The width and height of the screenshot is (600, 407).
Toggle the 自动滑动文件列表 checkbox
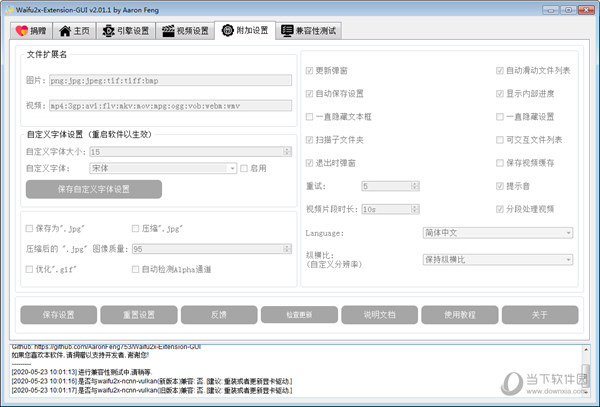click(x=500, y=71)
